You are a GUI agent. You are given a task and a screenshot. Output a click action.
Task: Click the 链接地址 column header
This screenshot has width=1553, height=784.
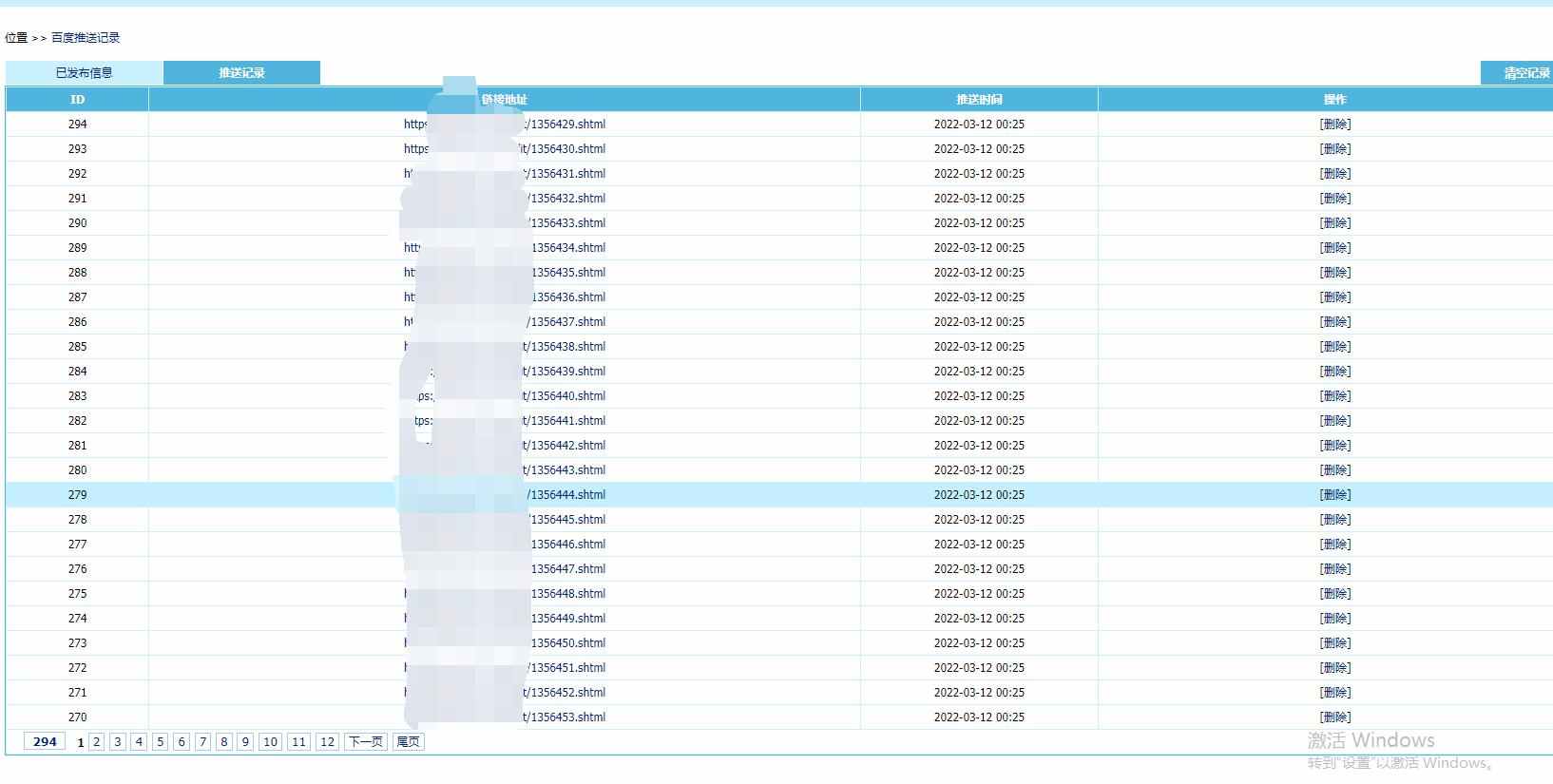505,100
